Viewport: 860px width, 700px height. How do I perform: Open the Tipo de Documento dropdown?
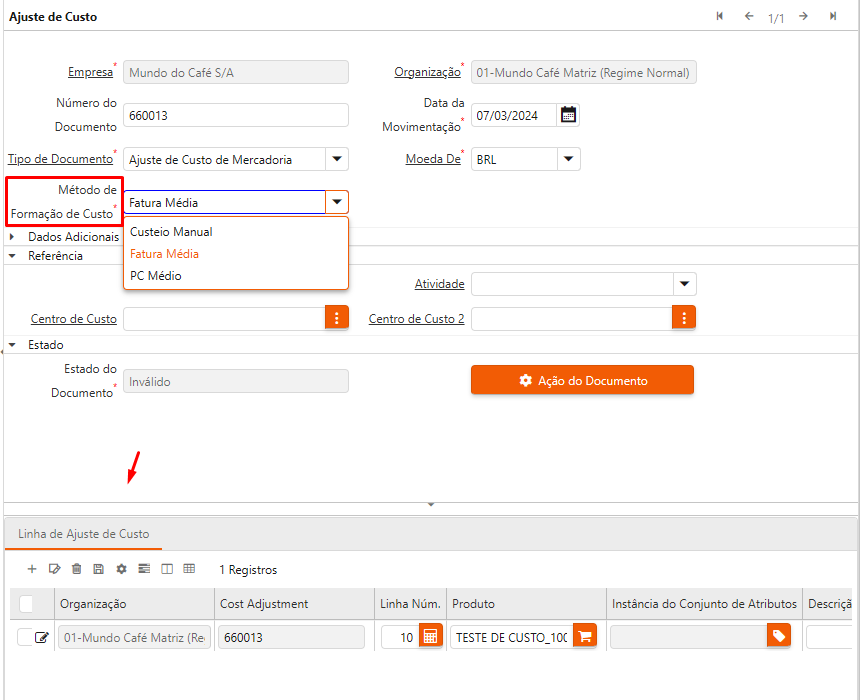[x=336, y=159]
